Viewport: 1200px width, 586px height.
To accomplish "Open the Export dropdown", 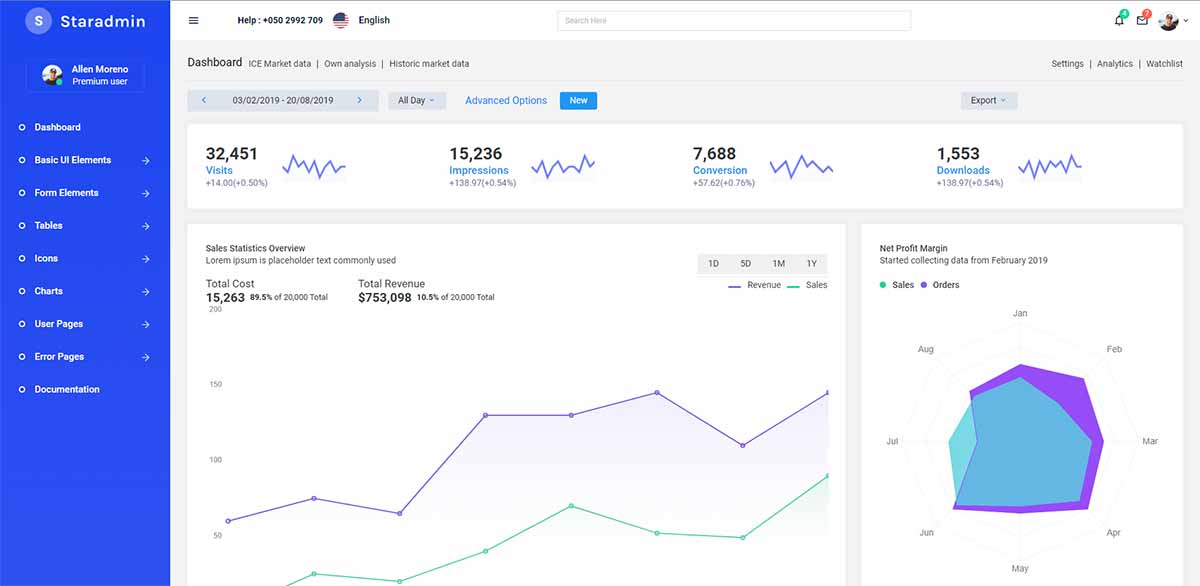I will click(988, 100).
